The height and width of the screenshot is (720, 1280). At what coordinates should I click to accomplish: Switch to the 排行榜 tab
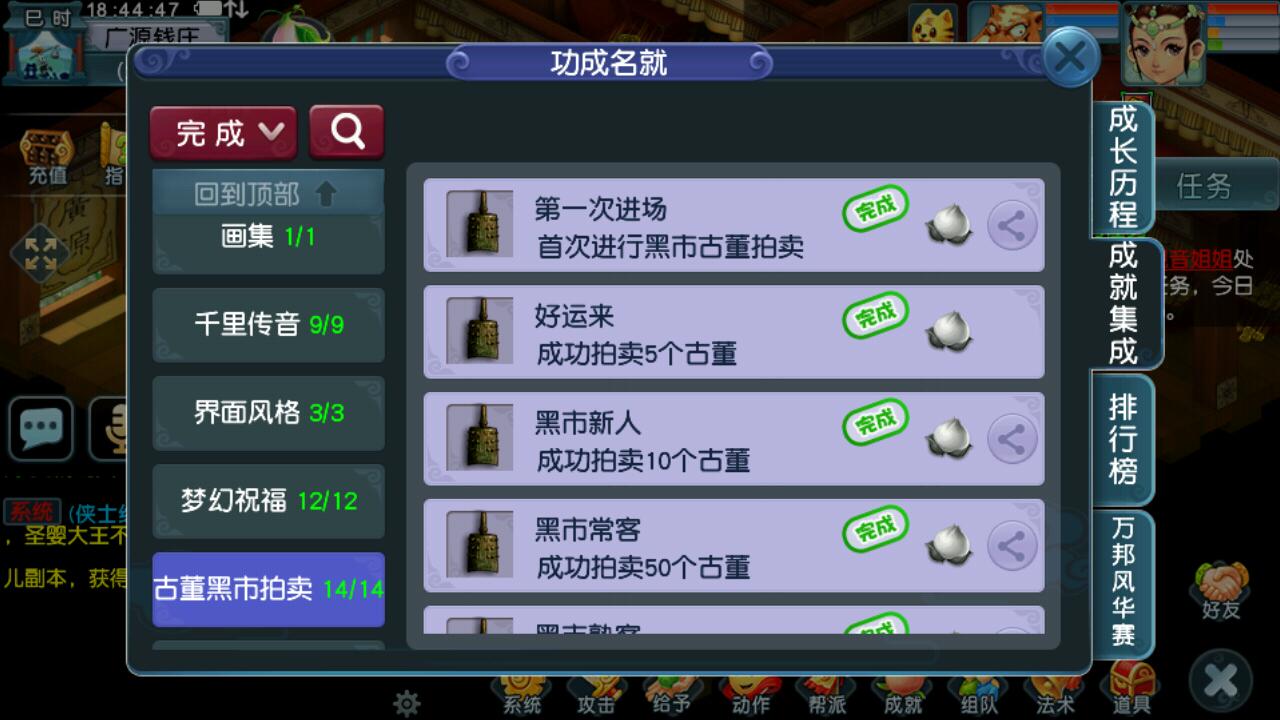(1122, 439)
